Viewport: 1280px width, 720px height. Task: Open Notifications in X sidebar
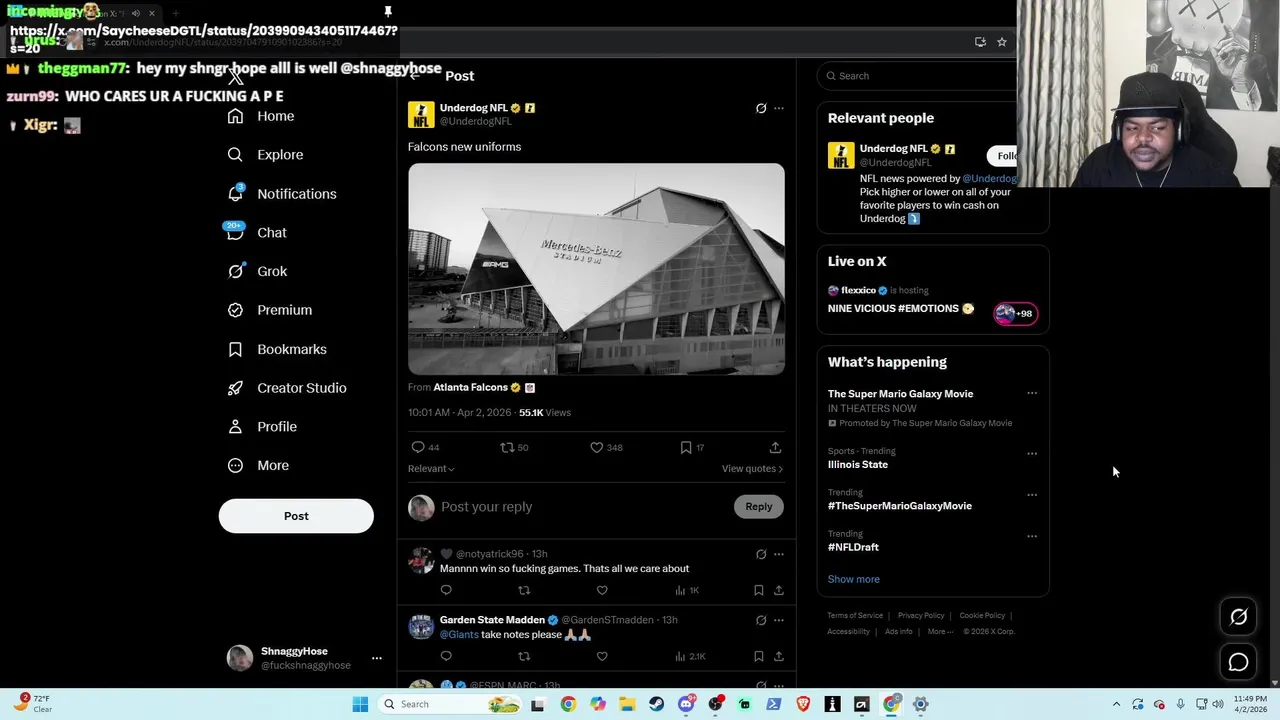pyautogui.click(x=282, y=194)
